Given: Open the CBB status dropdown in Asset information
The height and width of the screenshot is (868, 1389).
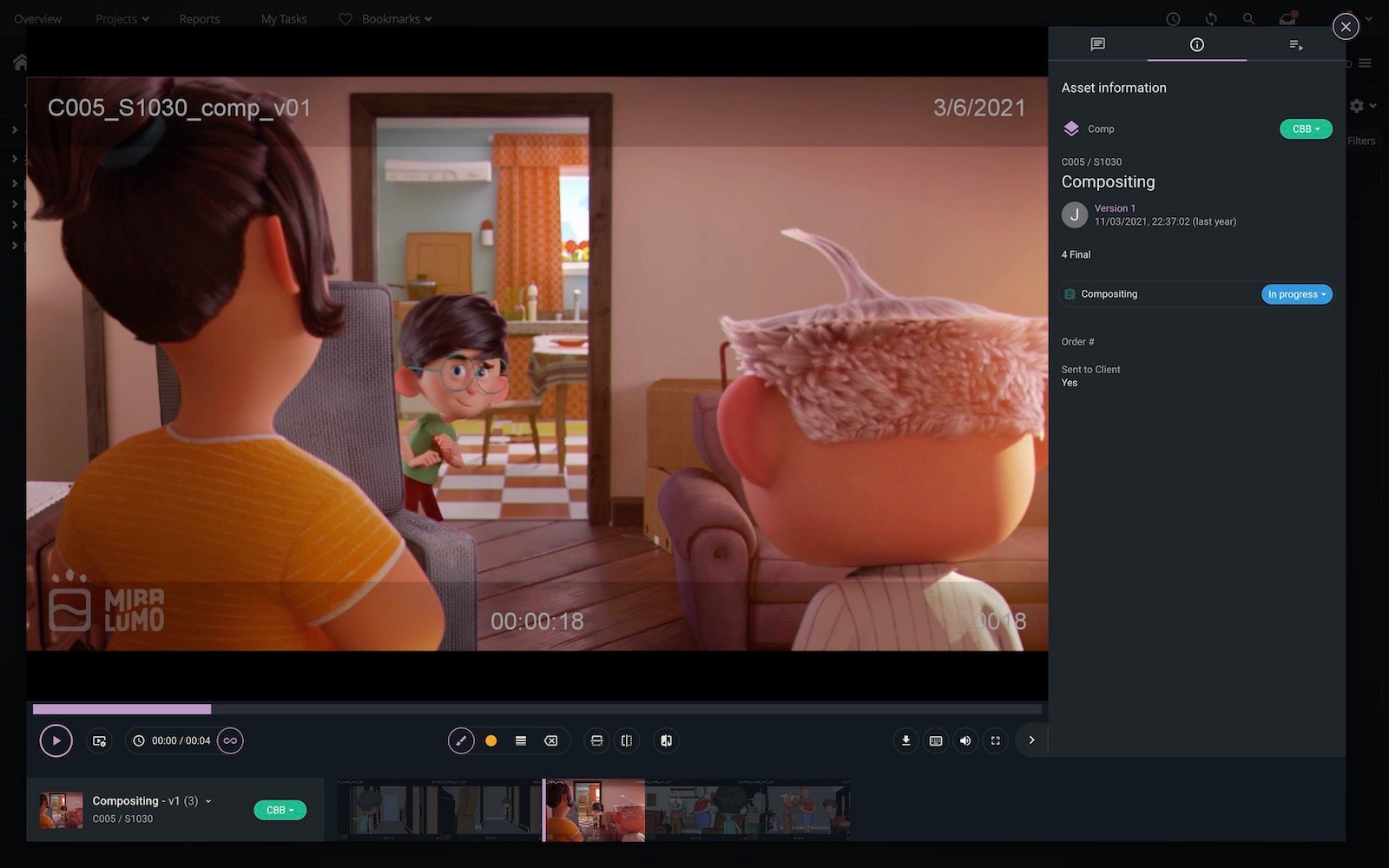Looking at the screenshot, I should pos(1306,128).
